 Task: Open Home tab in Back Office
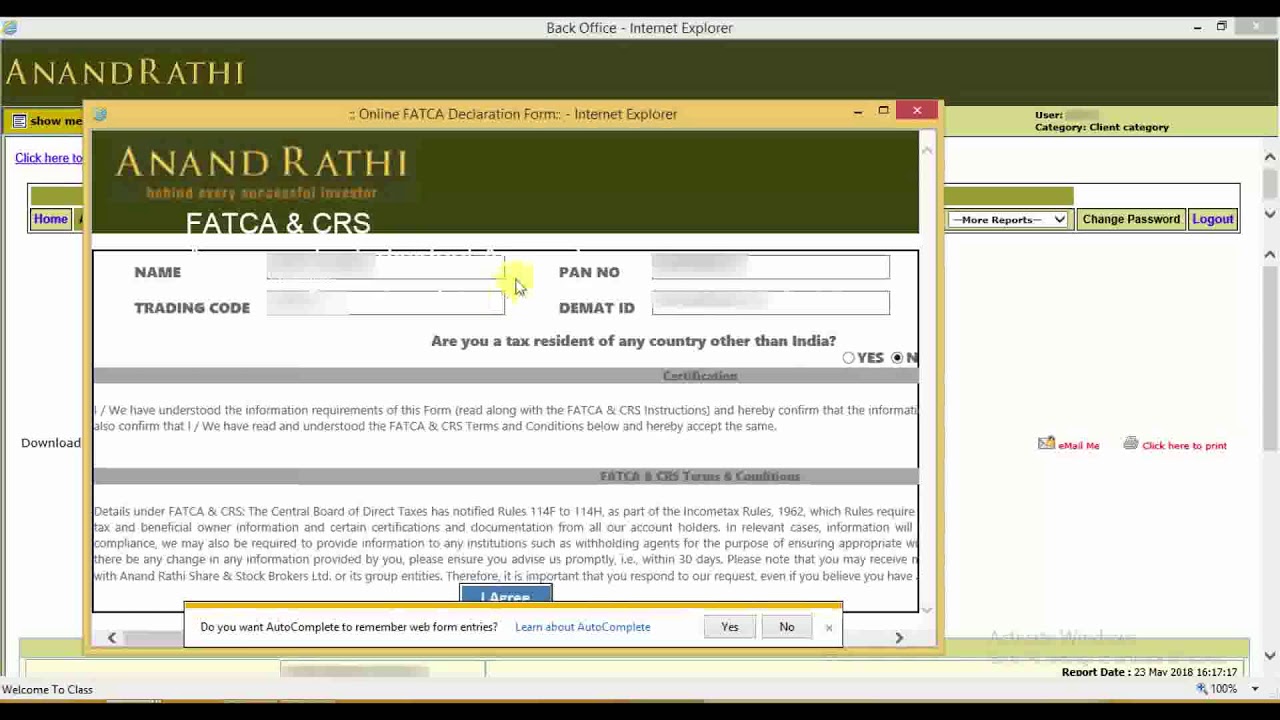click(x=50, y=219)
